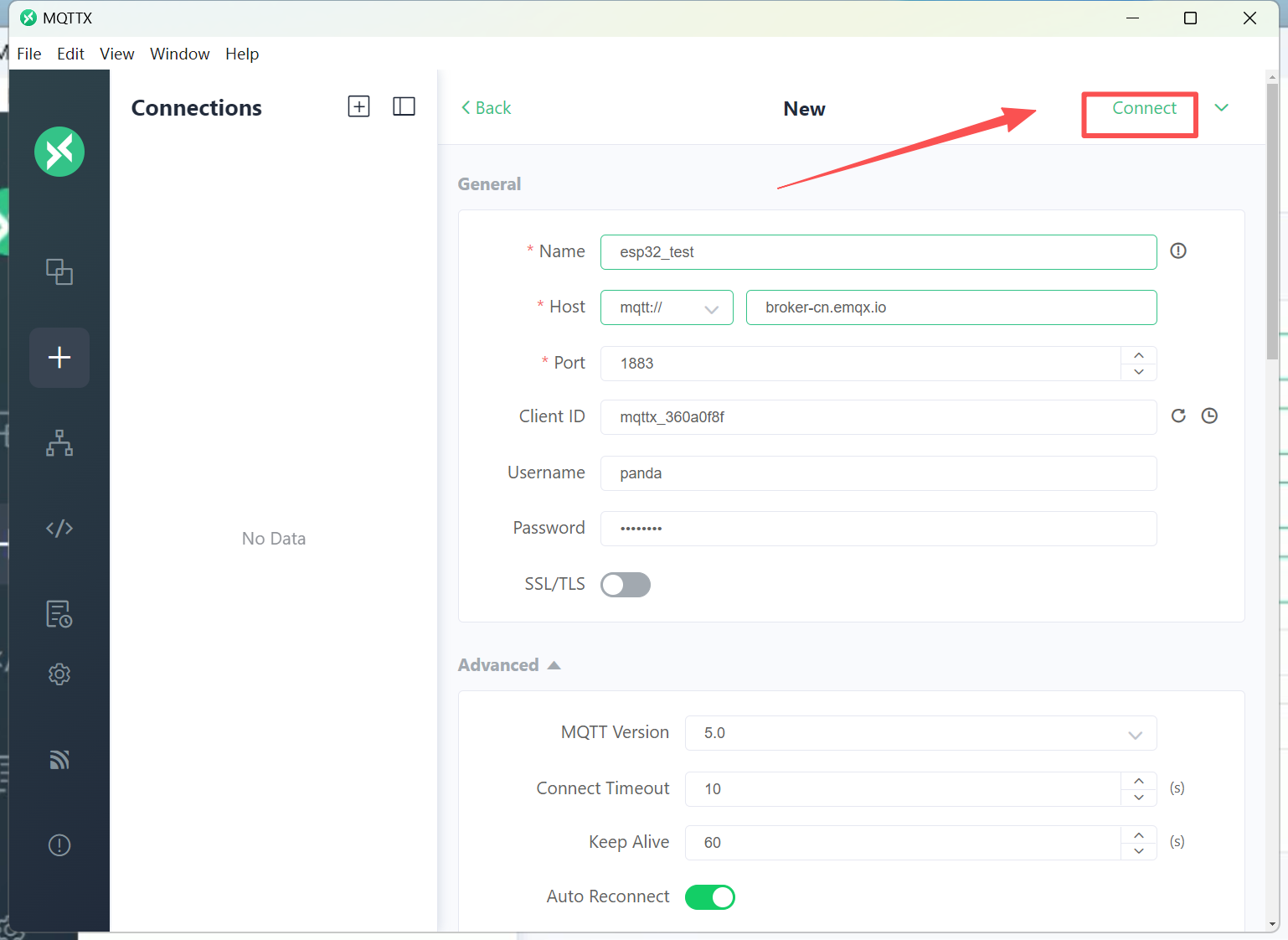Click the General section heading
1288x940 pixels.
pyautogui.click(x=489, y=184)
